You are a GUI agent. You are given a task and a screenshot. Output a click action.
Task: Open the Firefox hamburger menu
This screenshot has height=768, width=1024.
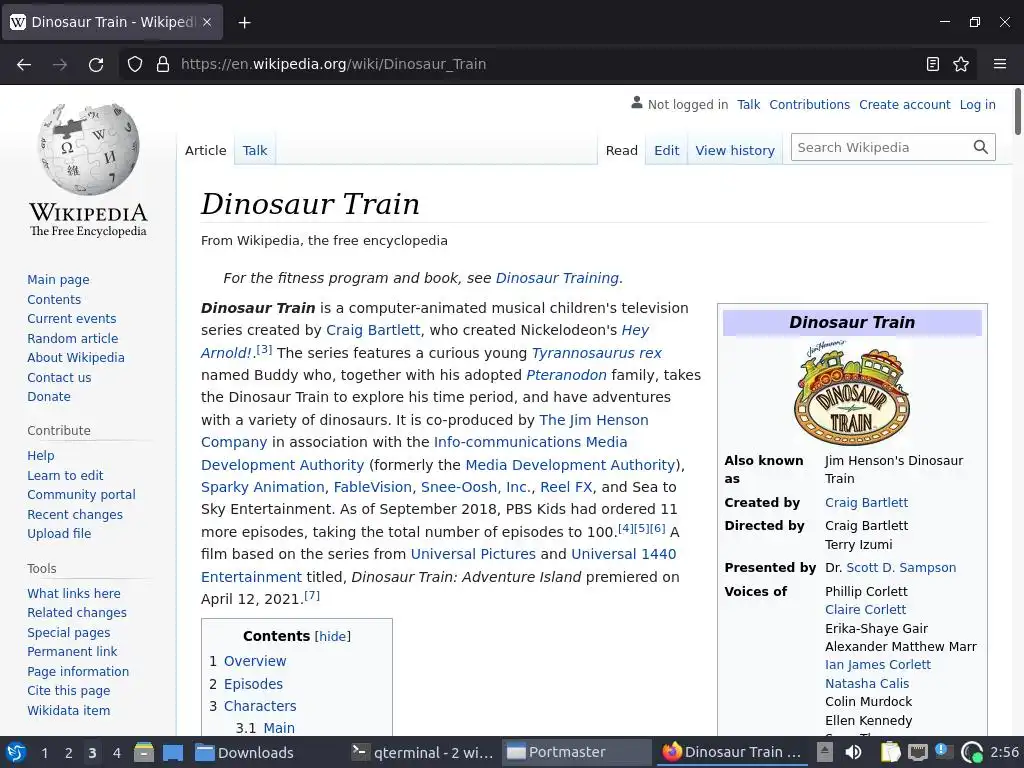(999, 64)
